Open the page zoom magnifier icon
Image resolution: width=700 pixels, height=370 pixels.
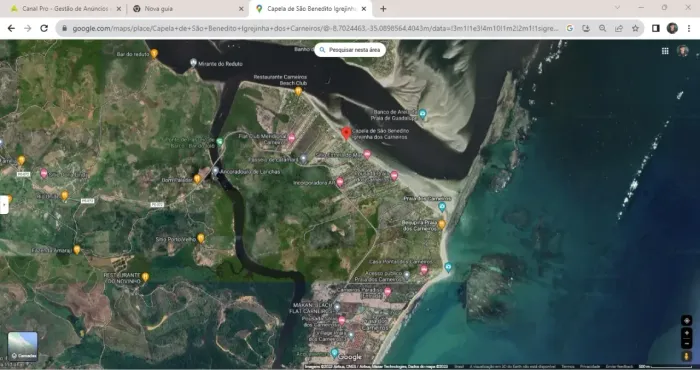pos(603,28)
